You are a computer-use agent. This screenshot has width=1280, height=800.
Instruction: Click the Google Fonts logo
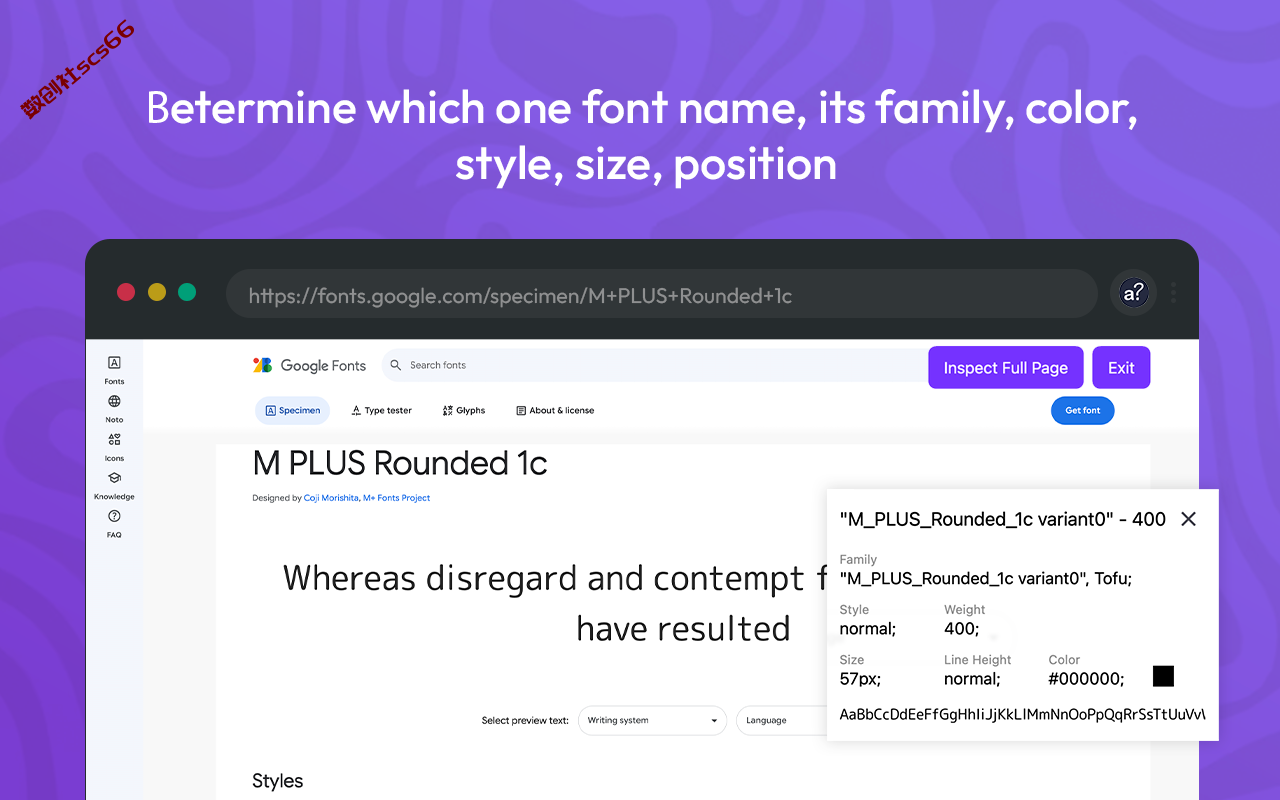pyautogui.click(x=309, y=365)
